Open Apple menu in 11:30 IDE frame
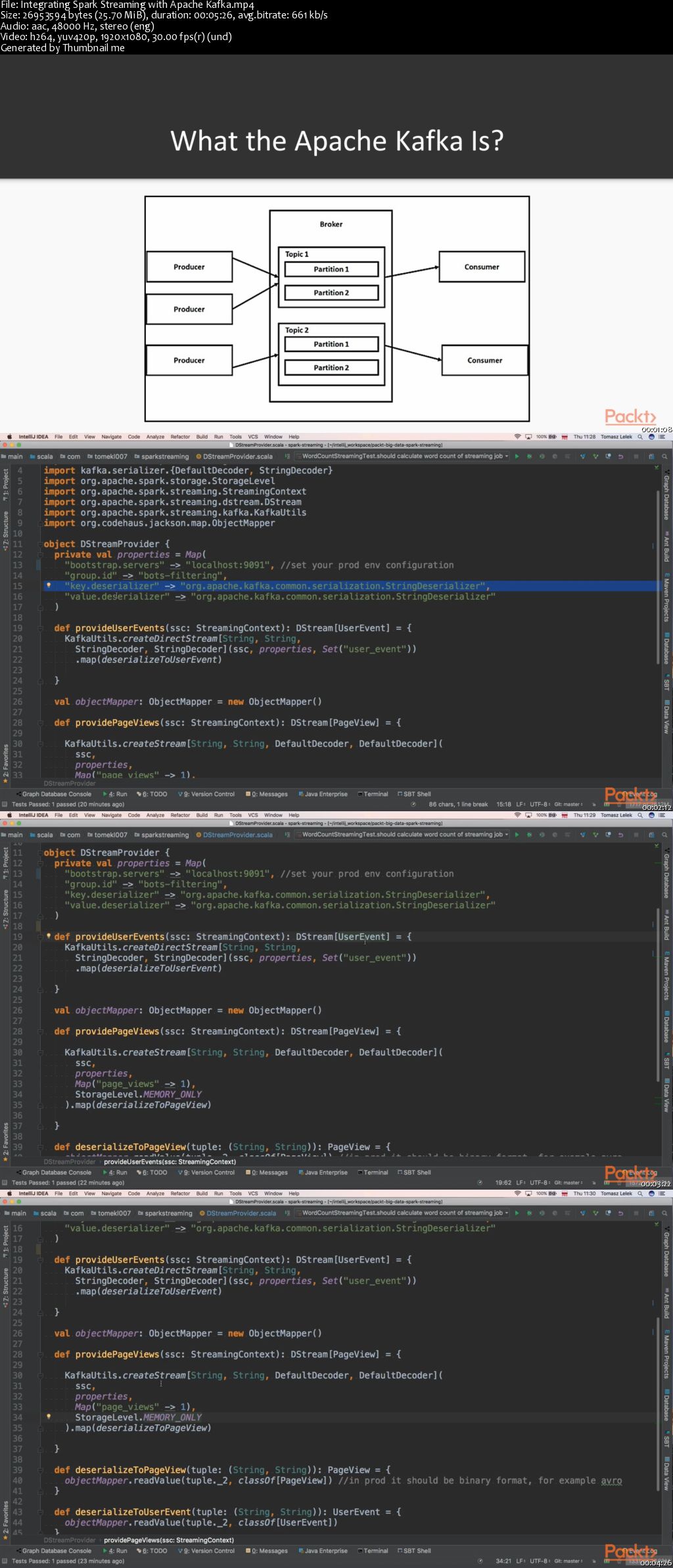 point(9,1193)
